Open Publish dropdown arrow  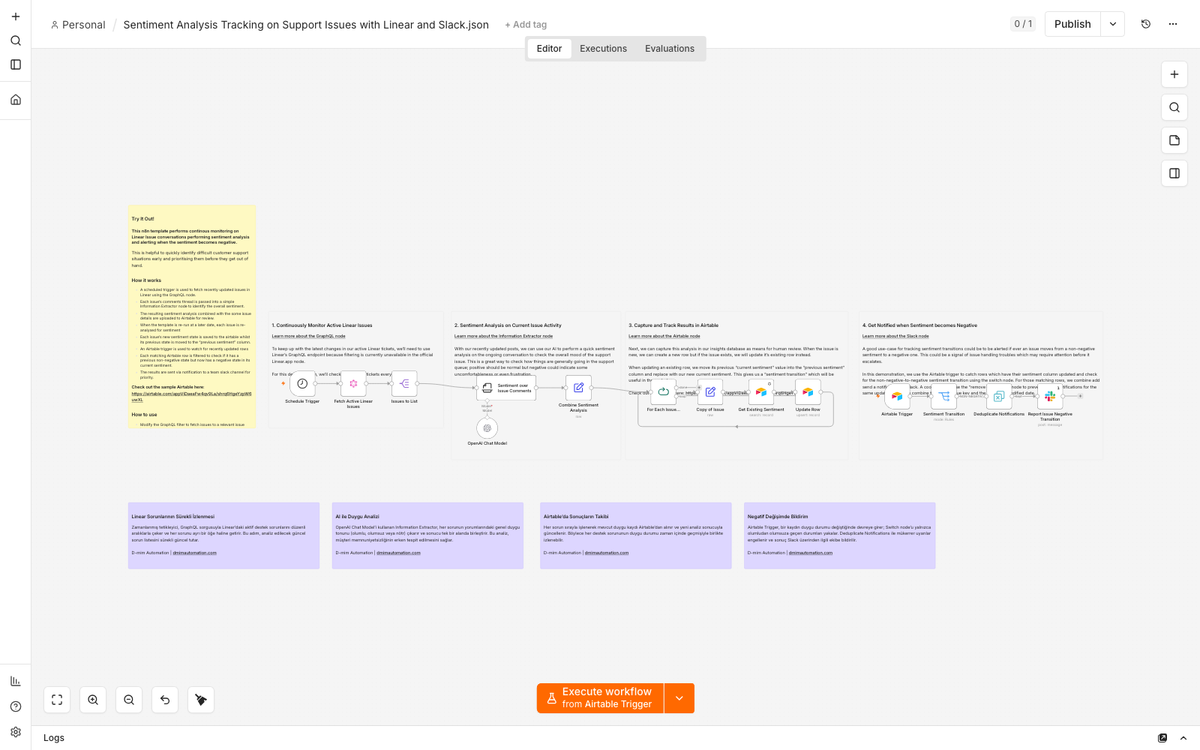point(1113,24)
